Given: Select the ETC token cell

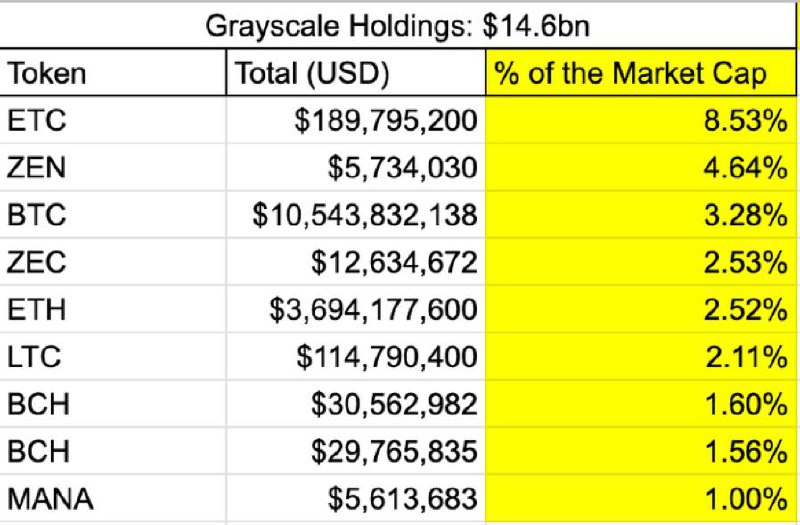Looking at the screenshot, I should pyautogui.click(x=112, y=120).
